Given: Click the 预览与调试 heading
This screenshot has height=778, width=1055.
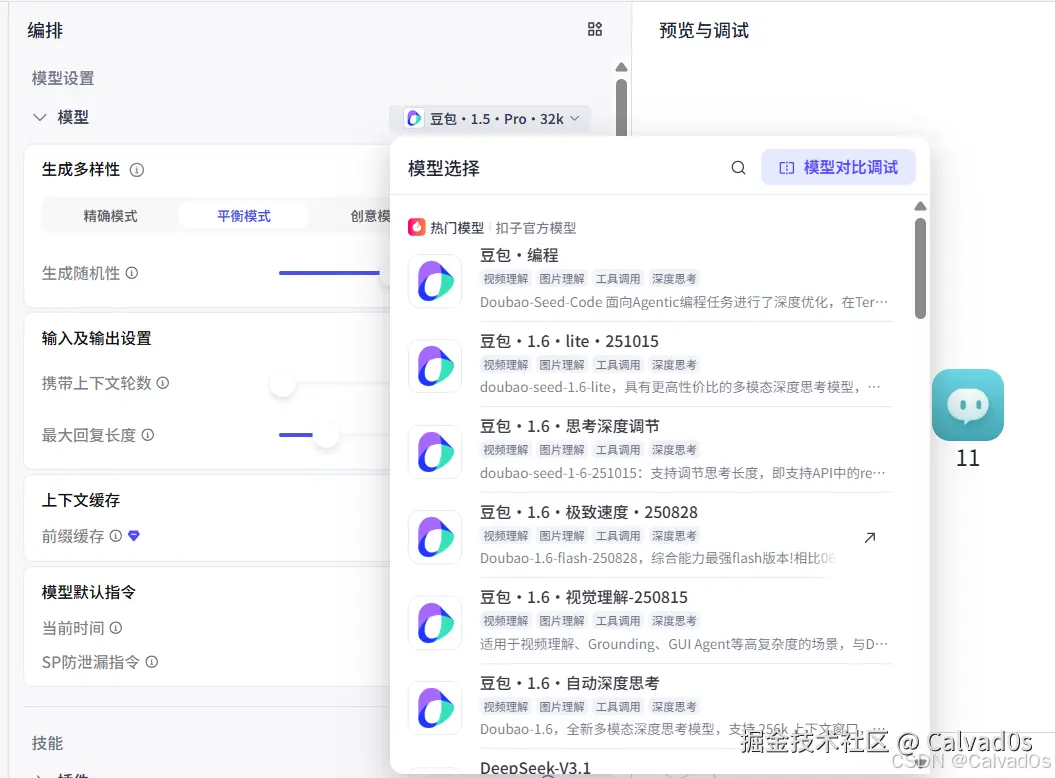Looking at the screenshot, I should point(704,30).
